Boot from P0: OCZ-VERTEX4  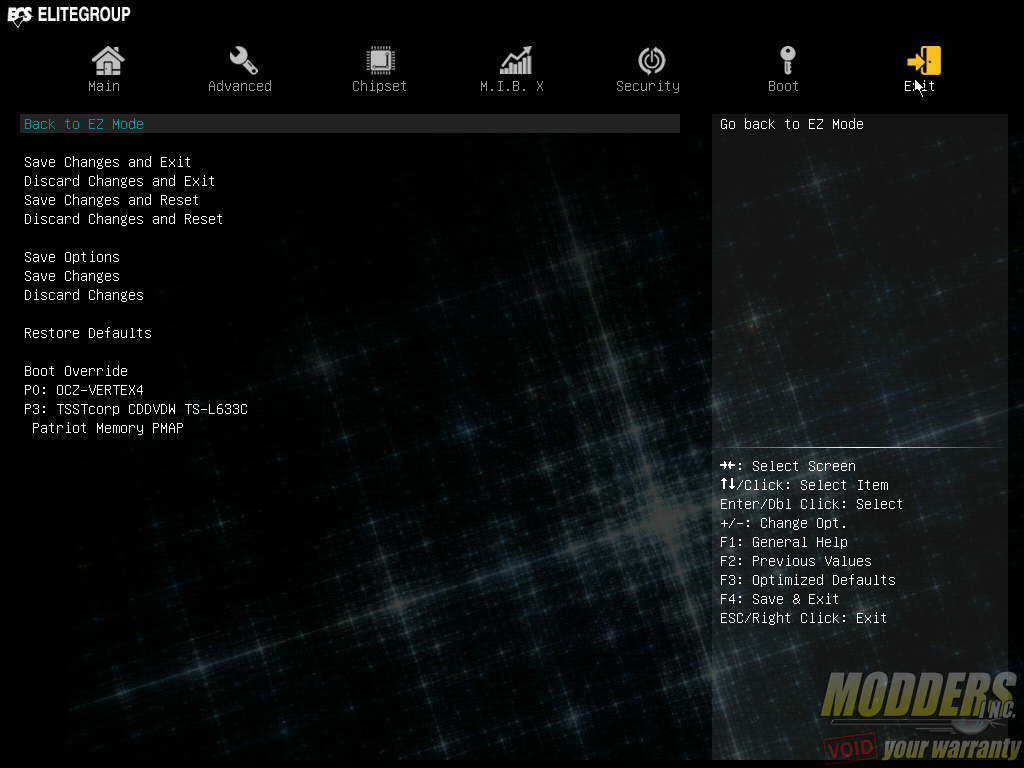point(84,390)
